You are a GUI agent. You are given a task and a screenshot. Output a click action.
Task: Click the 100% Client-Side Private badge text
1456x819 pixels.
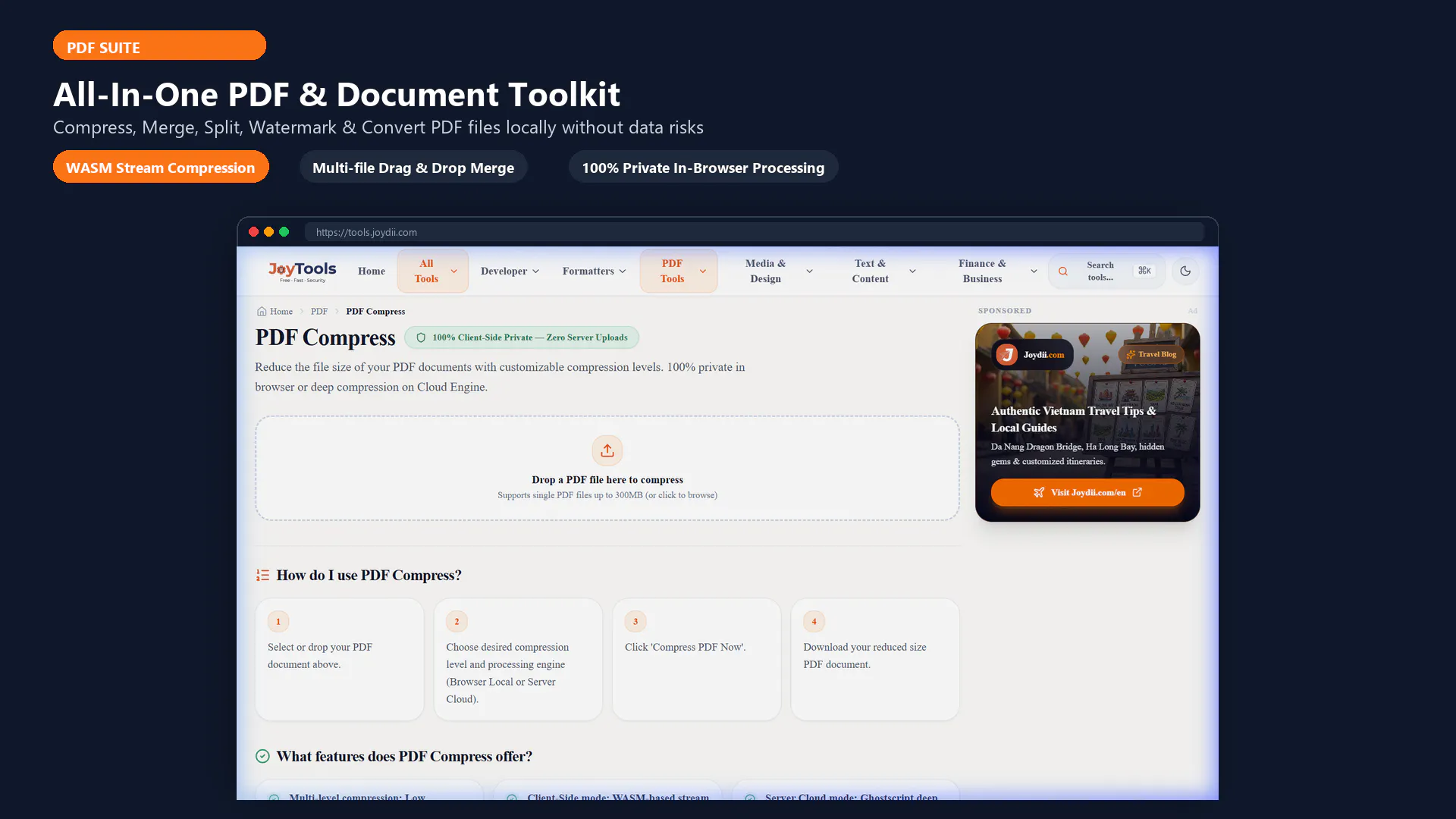point(530,337)
